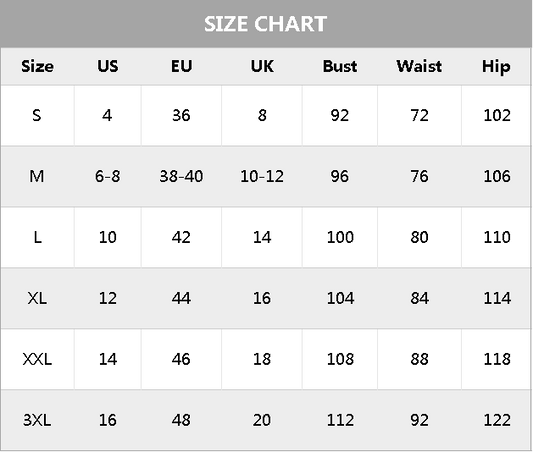
Task: Select the Hip column header
Action: [496, 67]
